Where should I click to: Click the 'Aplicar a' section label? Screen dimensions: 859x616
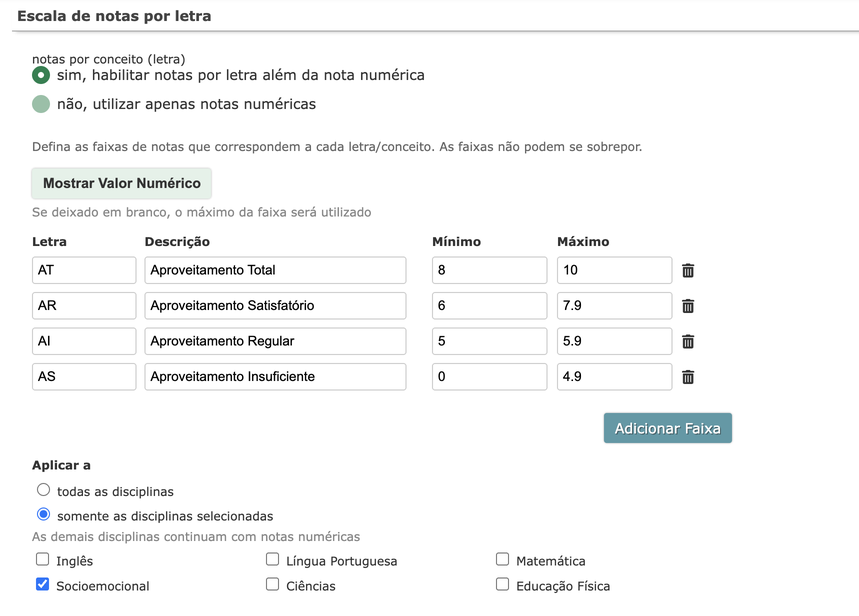pos(61,465)
